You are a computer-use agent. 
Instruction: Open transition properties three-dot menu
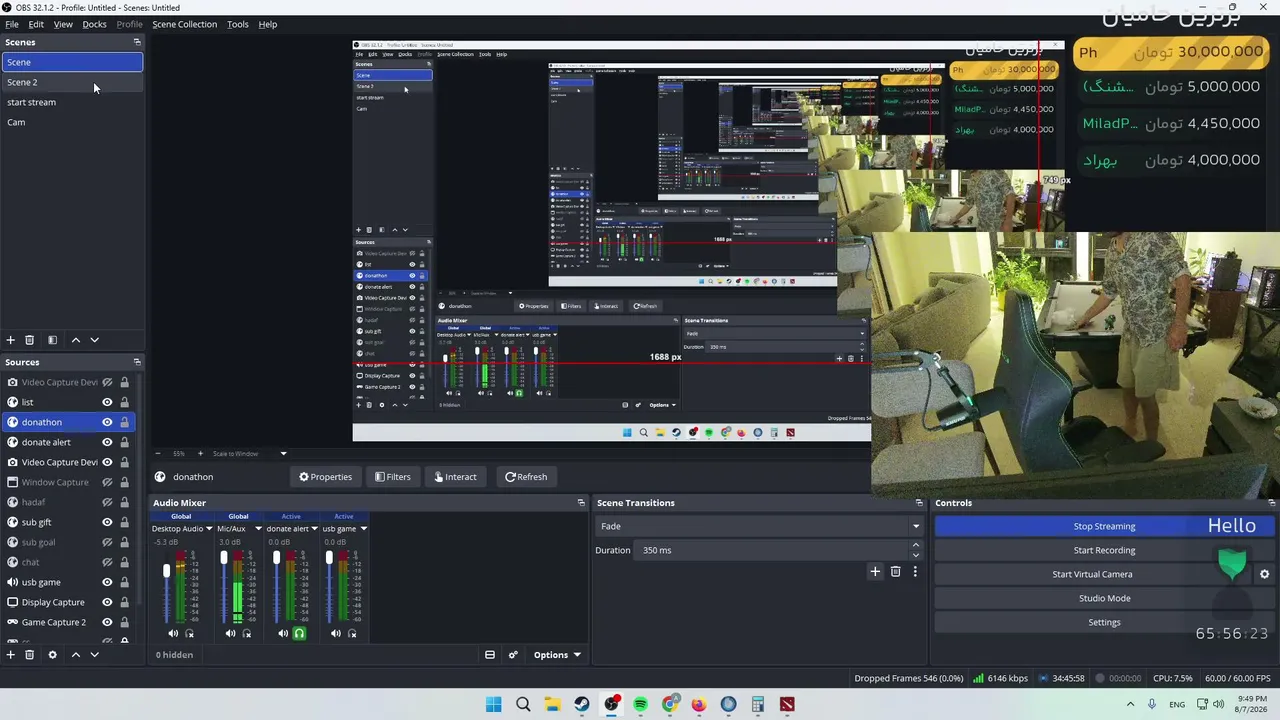(x=914, y=572)
